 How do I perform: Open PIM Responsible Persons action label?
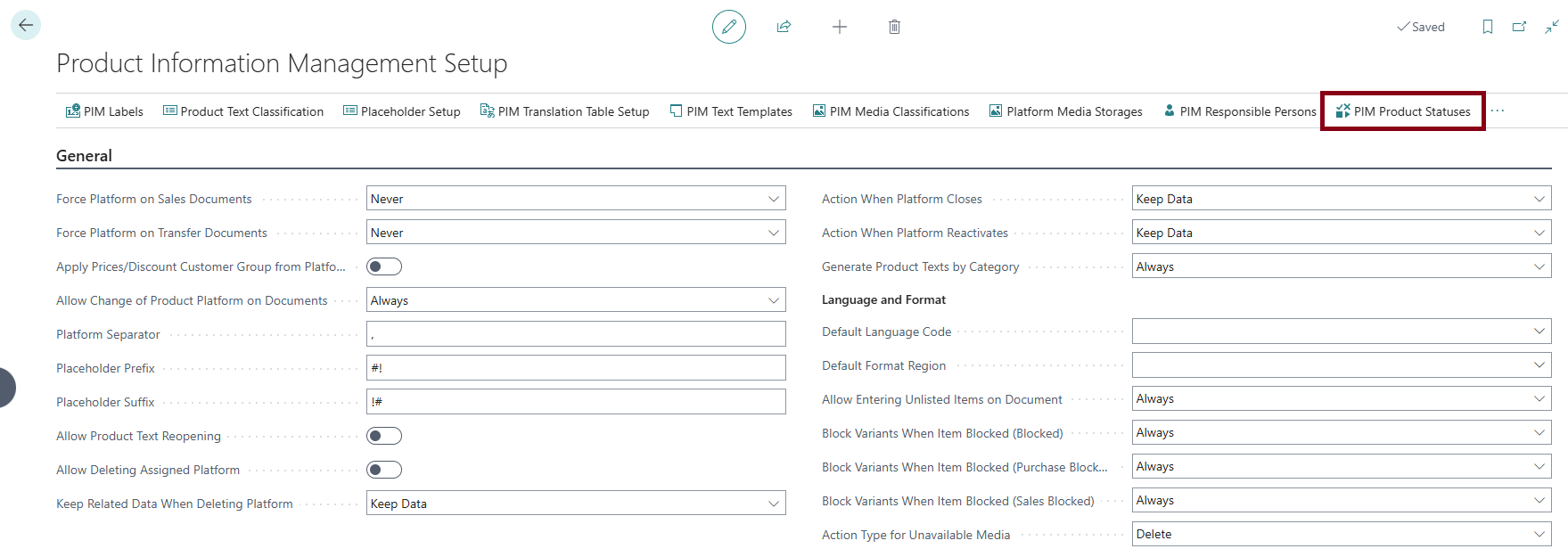click(x=1248, y=111)
